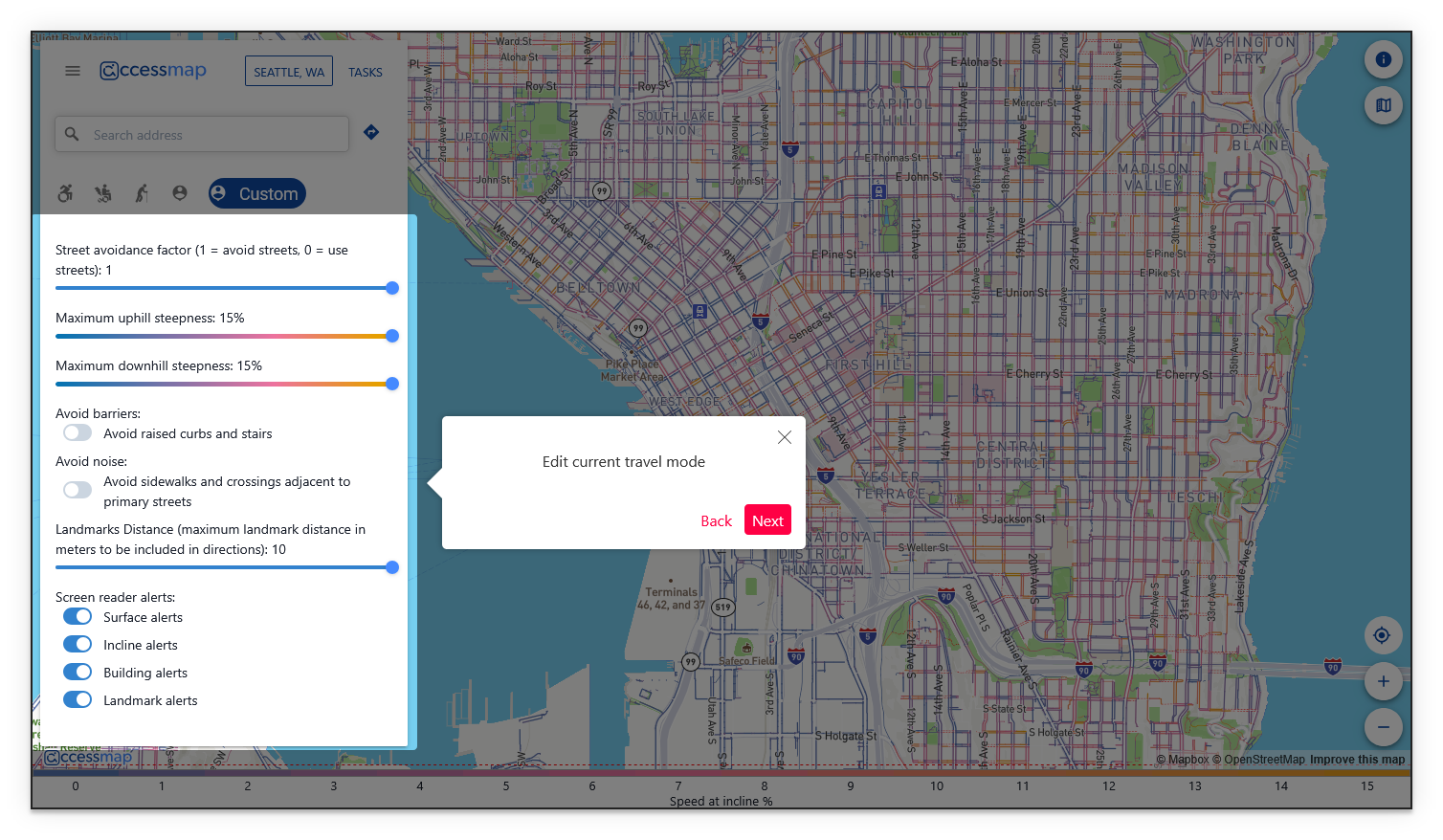Viewport: 1443px width, 840px height.
Task: Open the hamburger menu
Action: [x=73, y=71]
